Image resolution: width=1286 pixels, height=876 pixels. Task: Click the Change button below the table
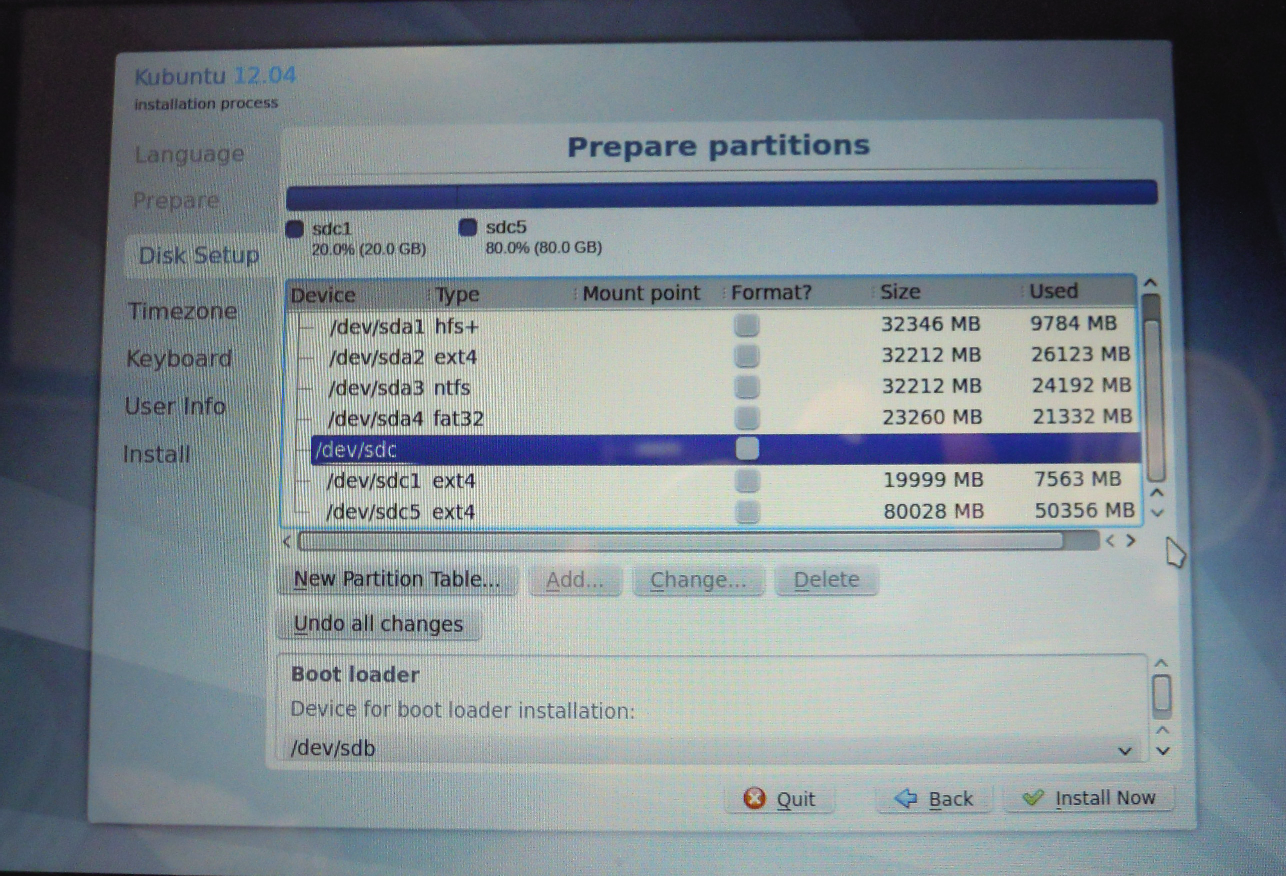(x=697, y=579)
